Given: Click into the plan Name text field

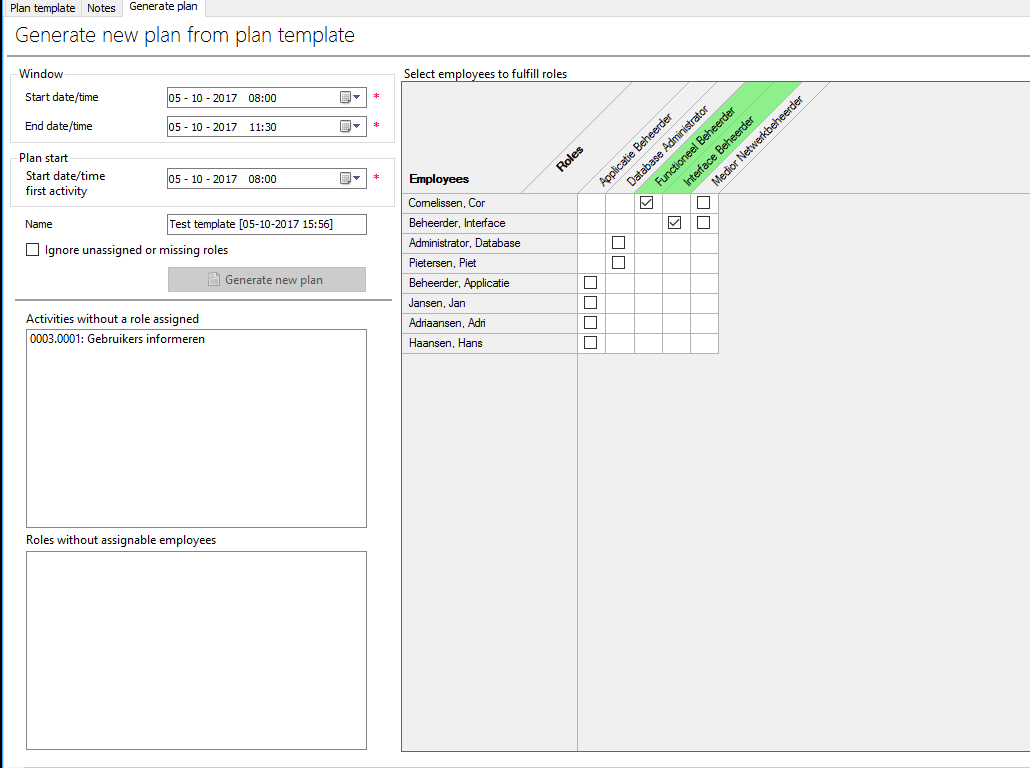Looking at the screenshot, I should [266, 225].
